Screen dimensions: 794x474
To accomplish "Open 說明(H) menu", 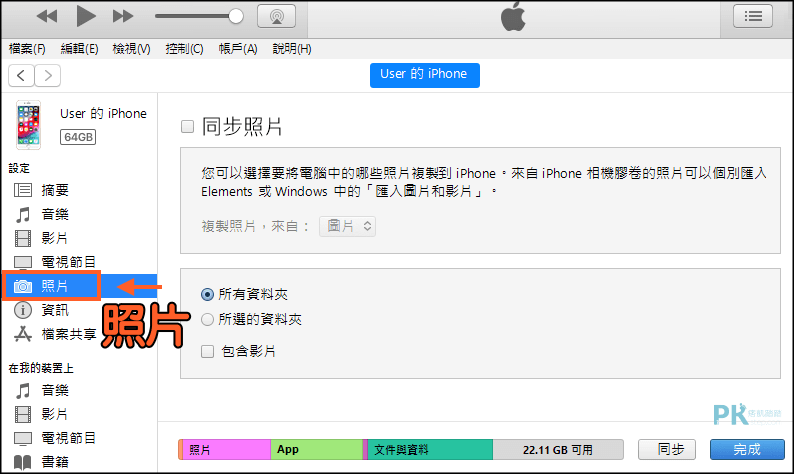I will (292, 49).
